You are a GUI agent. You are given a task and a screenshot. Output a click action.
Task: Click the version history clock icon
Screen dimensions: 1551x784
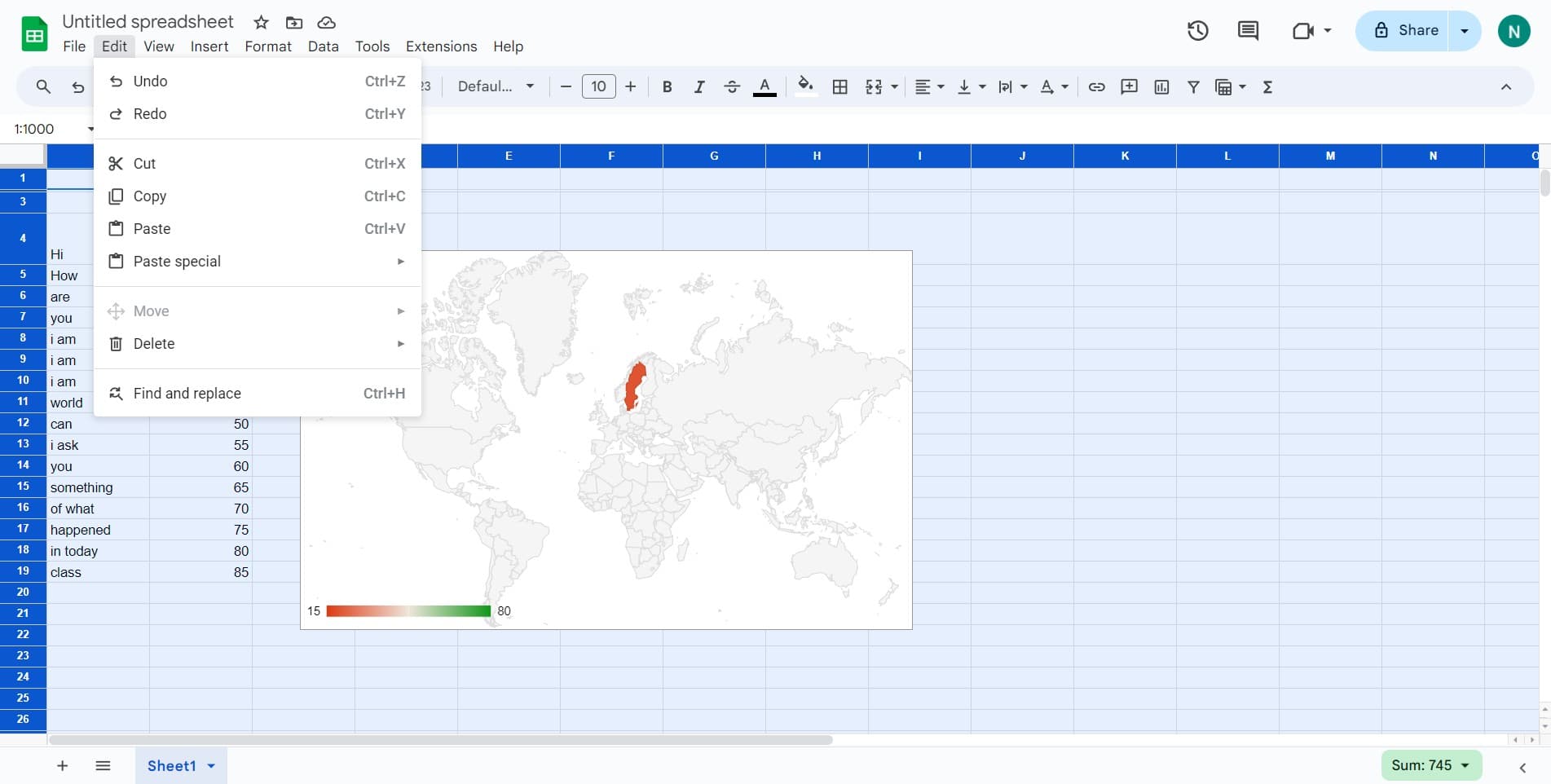pyautogui.click(x=1197, y=31)
